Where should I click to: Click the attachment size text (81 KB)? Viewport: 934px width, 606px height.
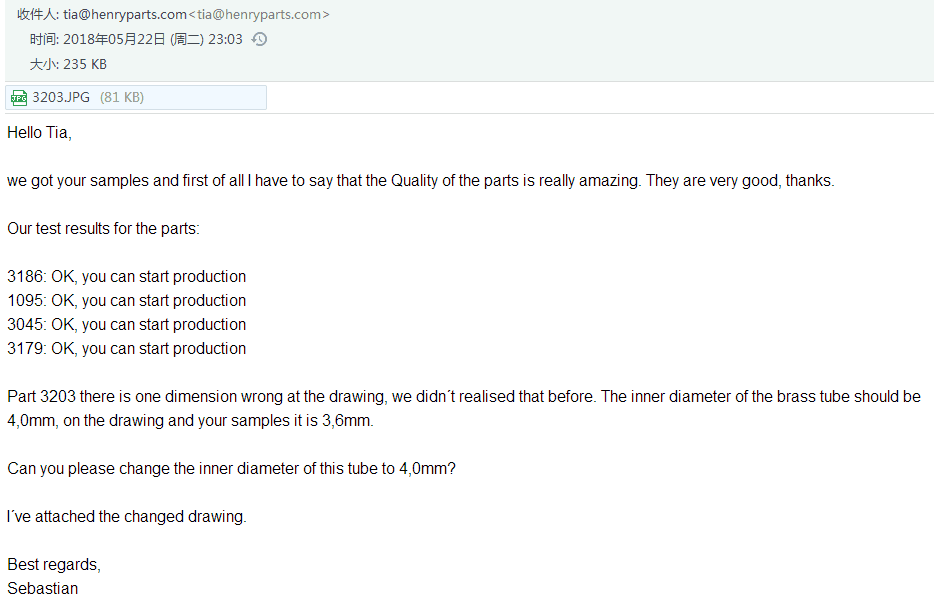[x=122, y=97]
